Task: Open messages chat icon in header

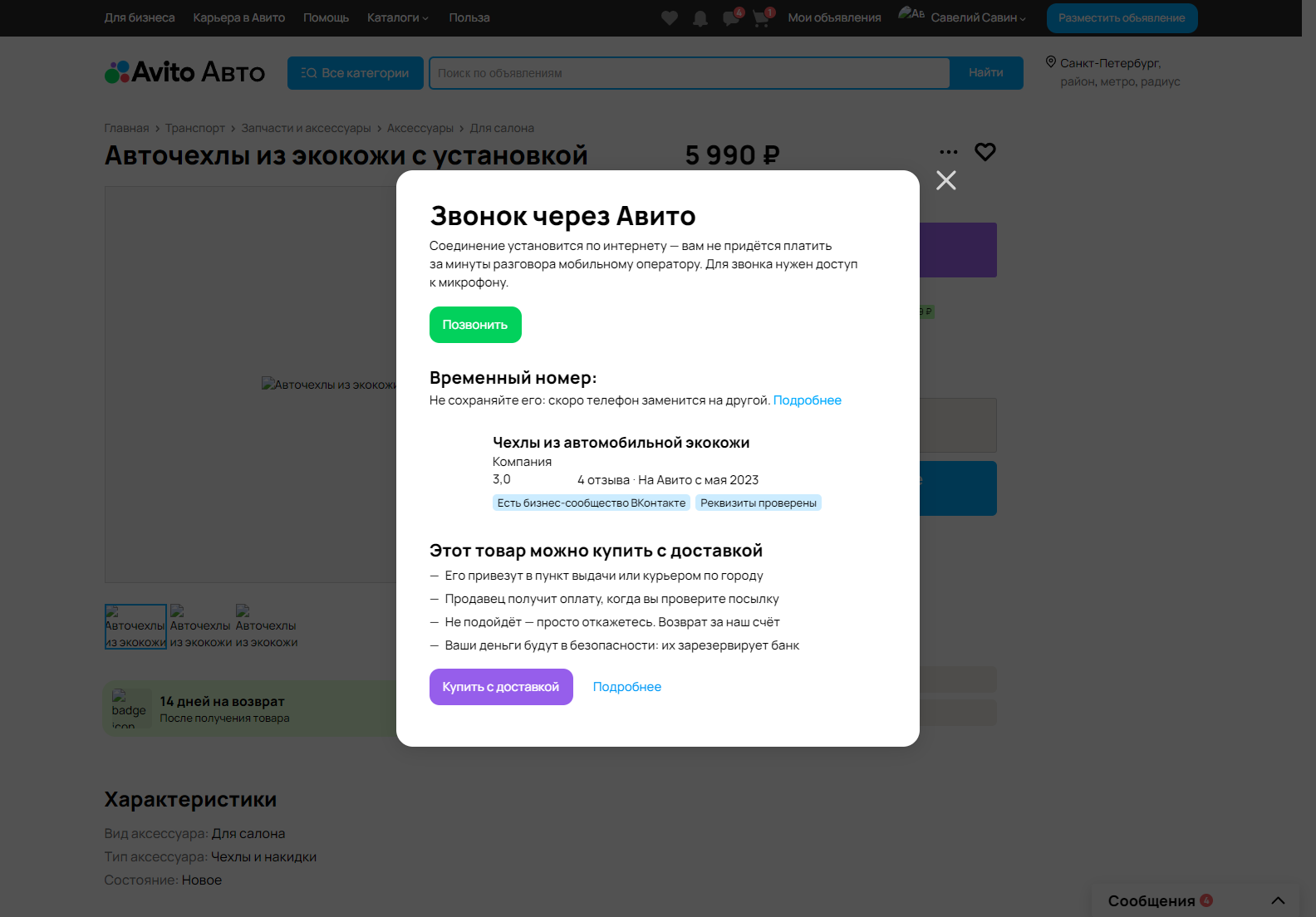Action: (x=731, y=18)
